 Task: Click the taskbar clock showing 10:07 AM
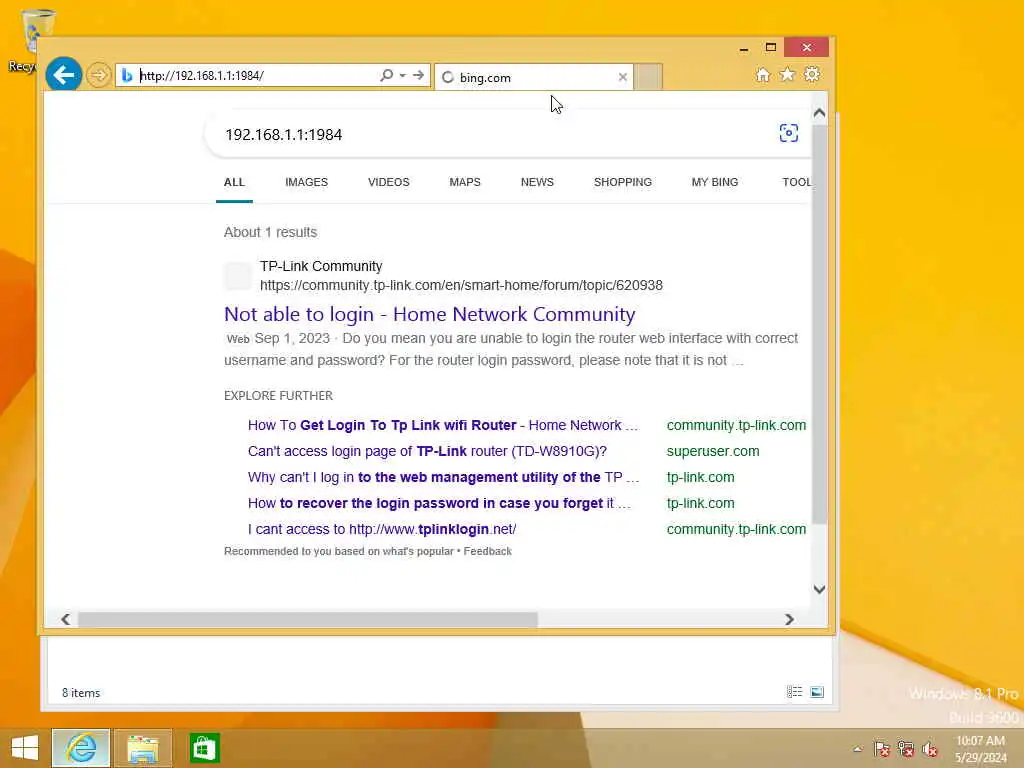(980, 749)
